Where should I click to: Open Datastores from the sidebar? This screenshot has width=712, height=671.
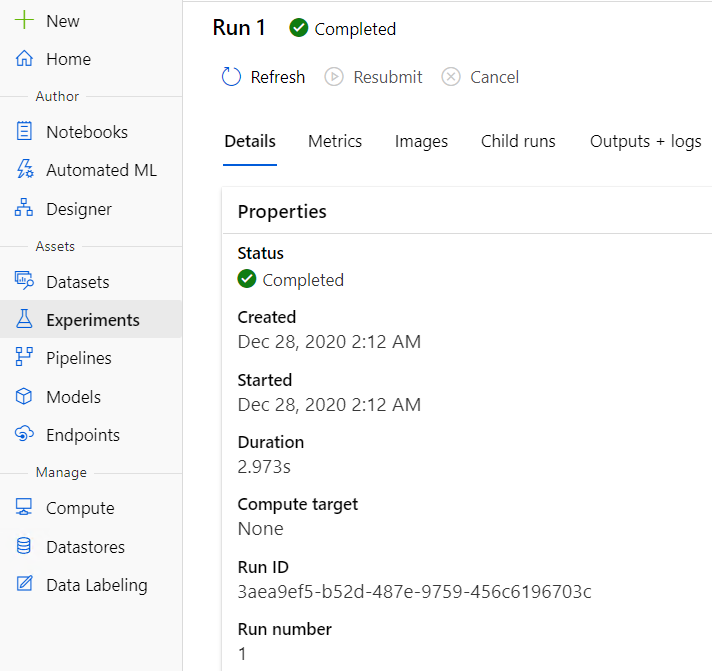point(86,547)
